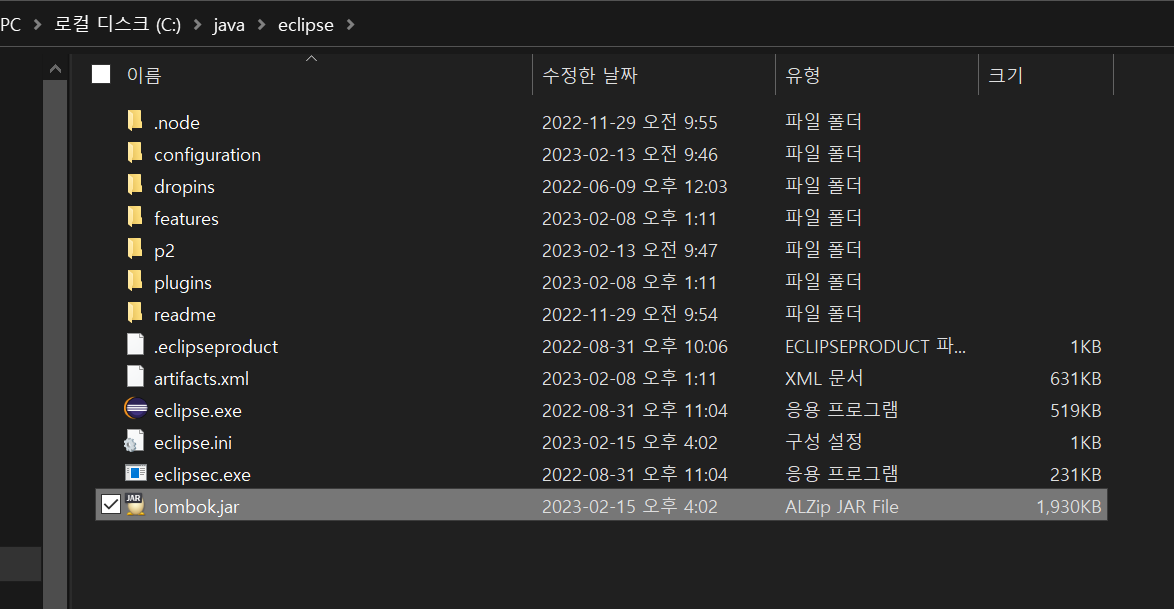This screenshot has width=1174, height=609.
Task: Click the ALZip JAR File type cell
Action: (x=842, y=506)
